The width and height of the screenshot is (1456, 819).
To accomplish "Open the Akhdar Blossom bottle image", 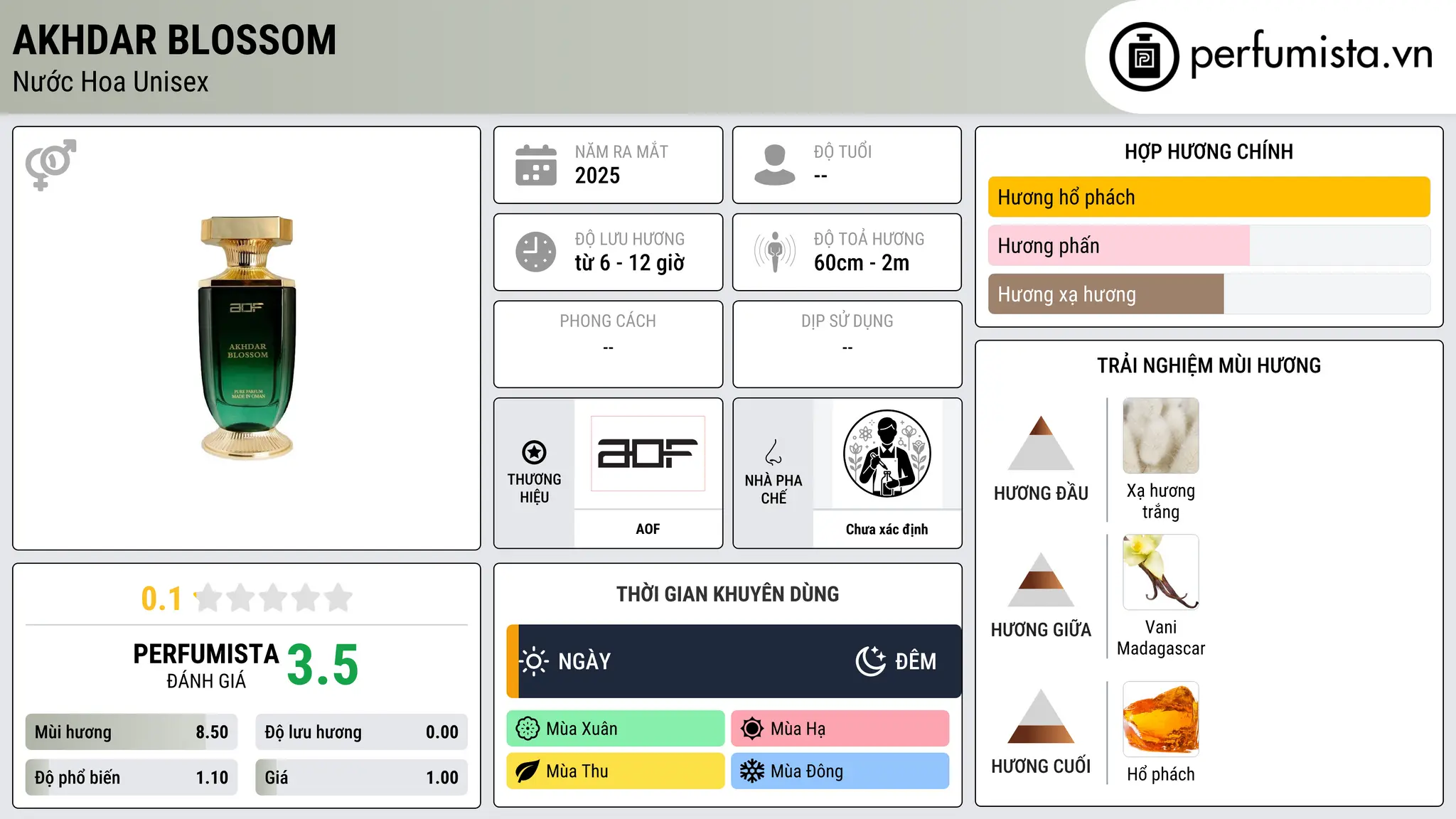I will [x=247, y=338].
